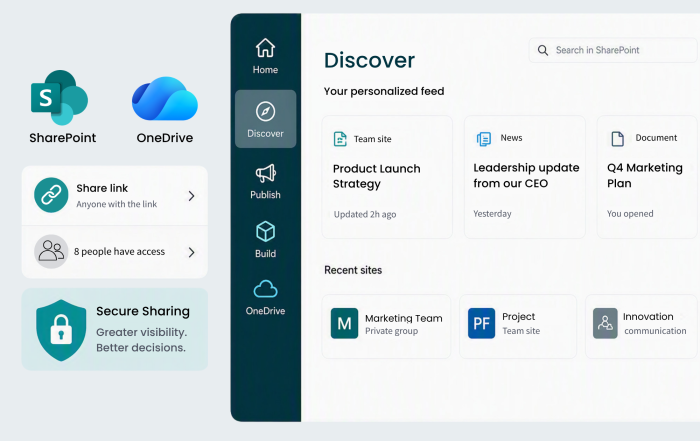Screen dimensions: 700x441
Task: Click the "SharePoint" product name text
Action: [x=62, y=138]
